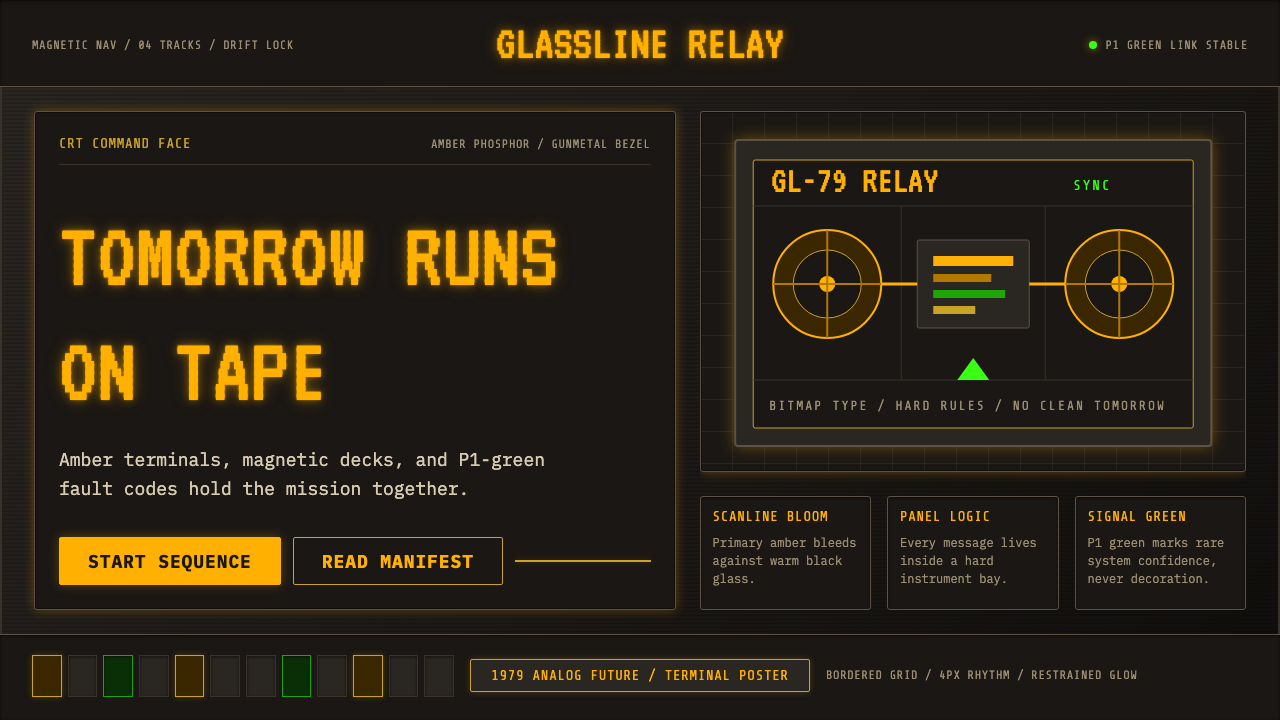Screen dimensions: 1280x720
Task: Click the second green strip cell
Action: tap(297, 676)
